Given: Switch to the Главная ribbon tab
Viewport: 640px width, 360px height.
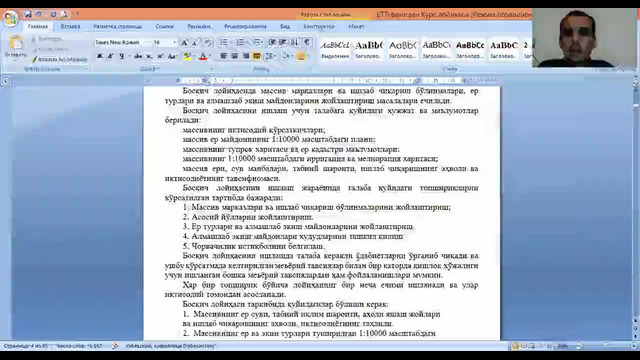Looking at the screenshot, I should [x=38, y=27].
